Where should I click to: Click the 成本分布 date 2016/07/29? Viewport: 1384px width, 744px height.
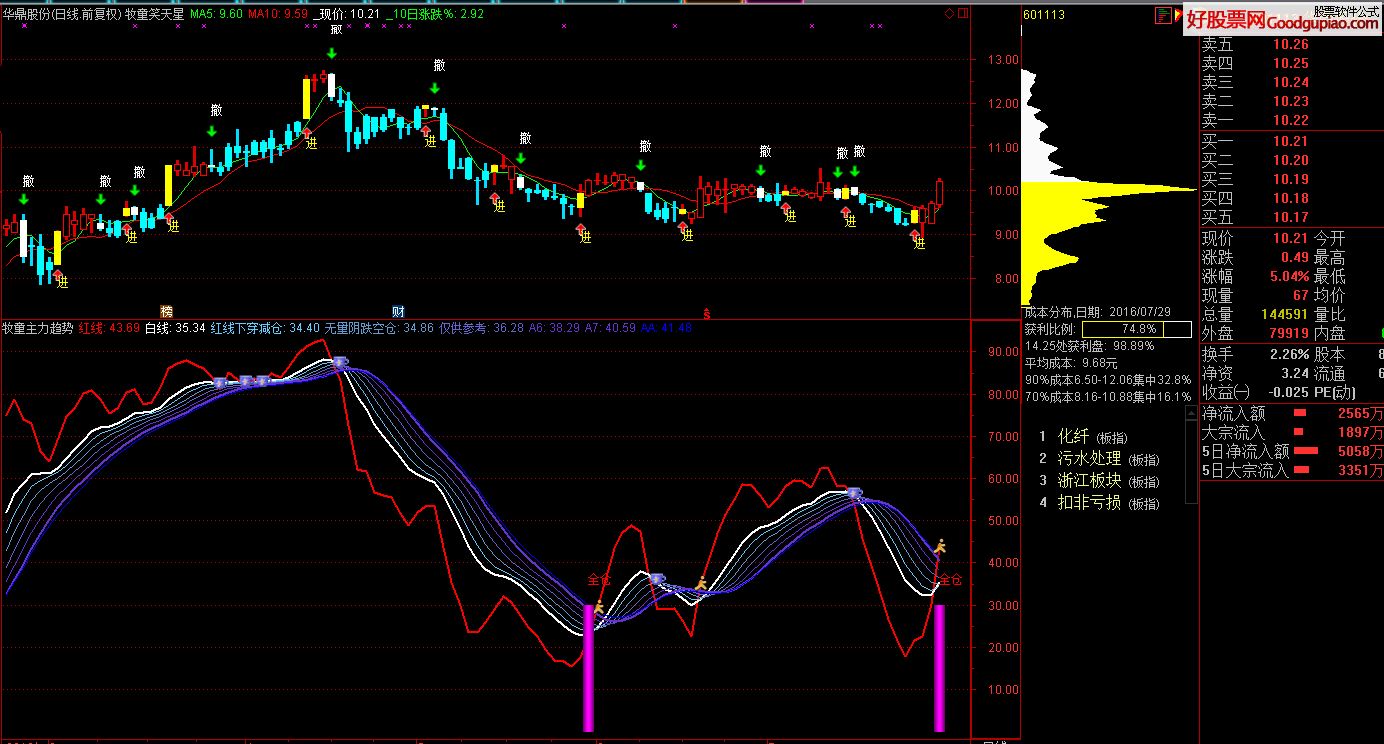click(x=1141, y=312)
